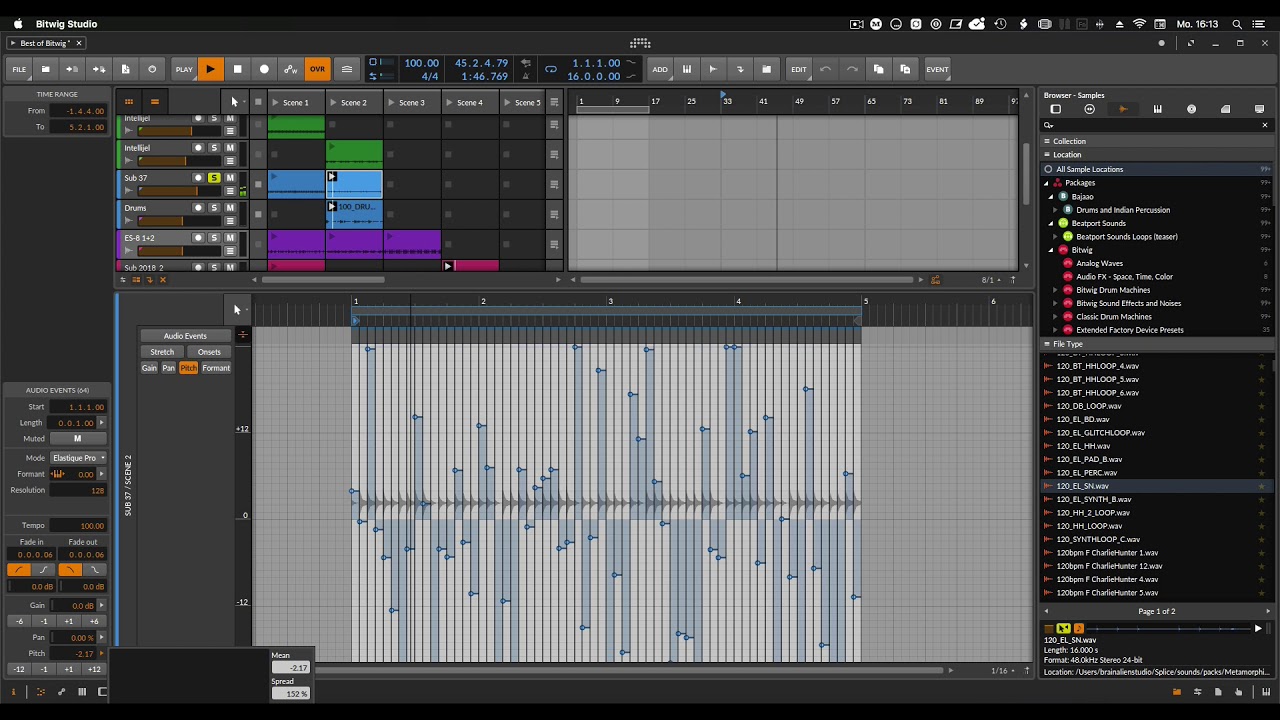Click the copy icon next to redo
This screenshot has height=720, width=1280.
coord(878,69)
